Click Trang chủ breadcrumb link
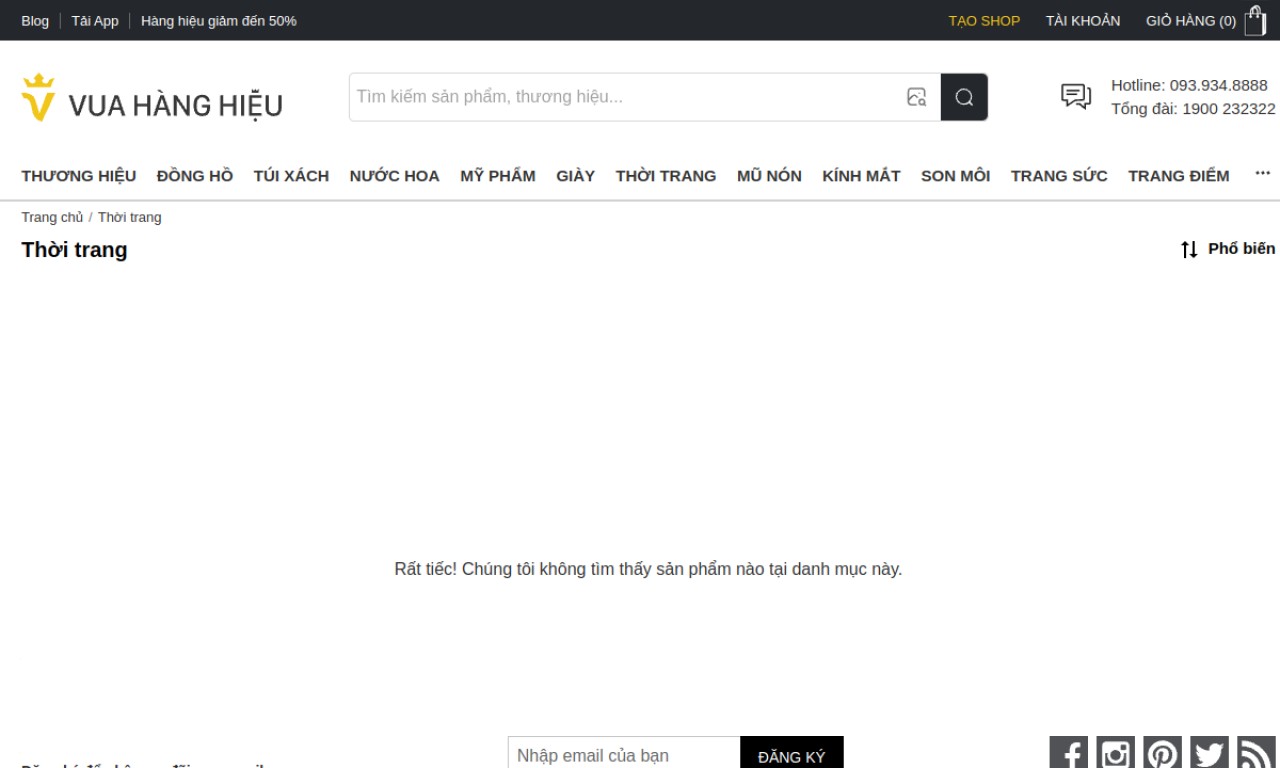Screen dimensions: 1280x768 pyautogui.click(x=52, y=217)
